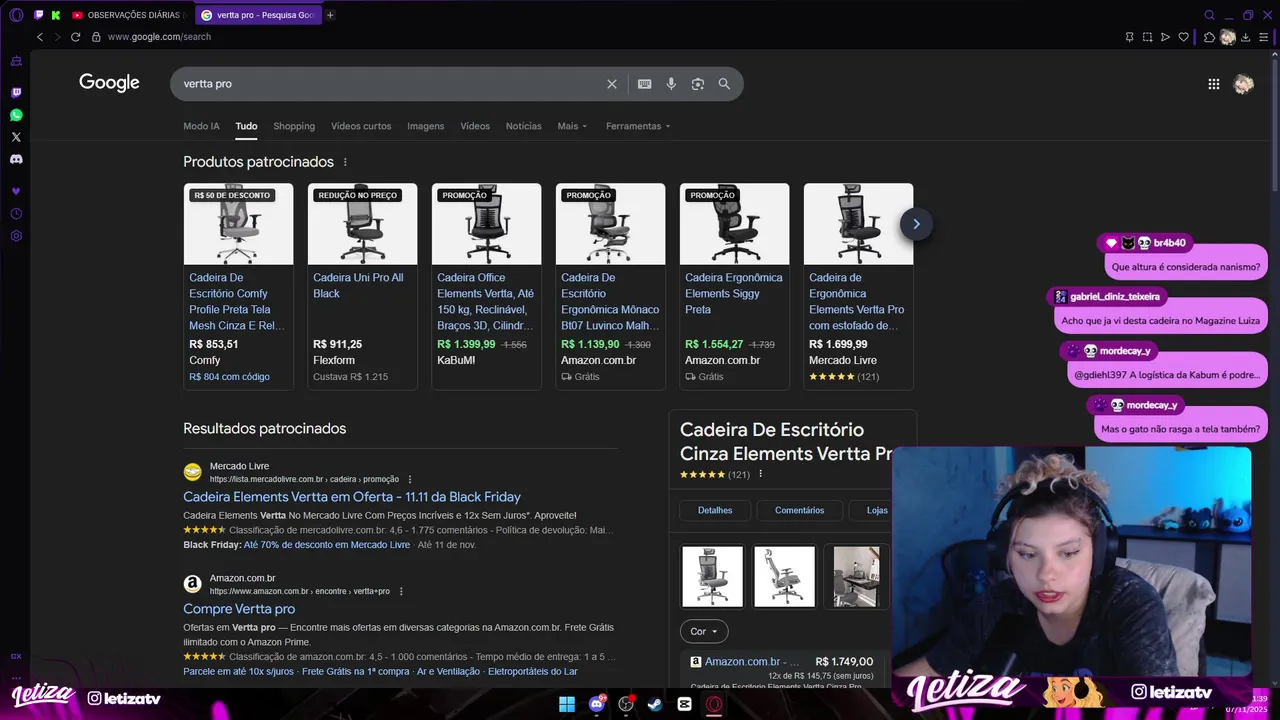
Task: Reload the current page
Action: click(x=75, y=37)
